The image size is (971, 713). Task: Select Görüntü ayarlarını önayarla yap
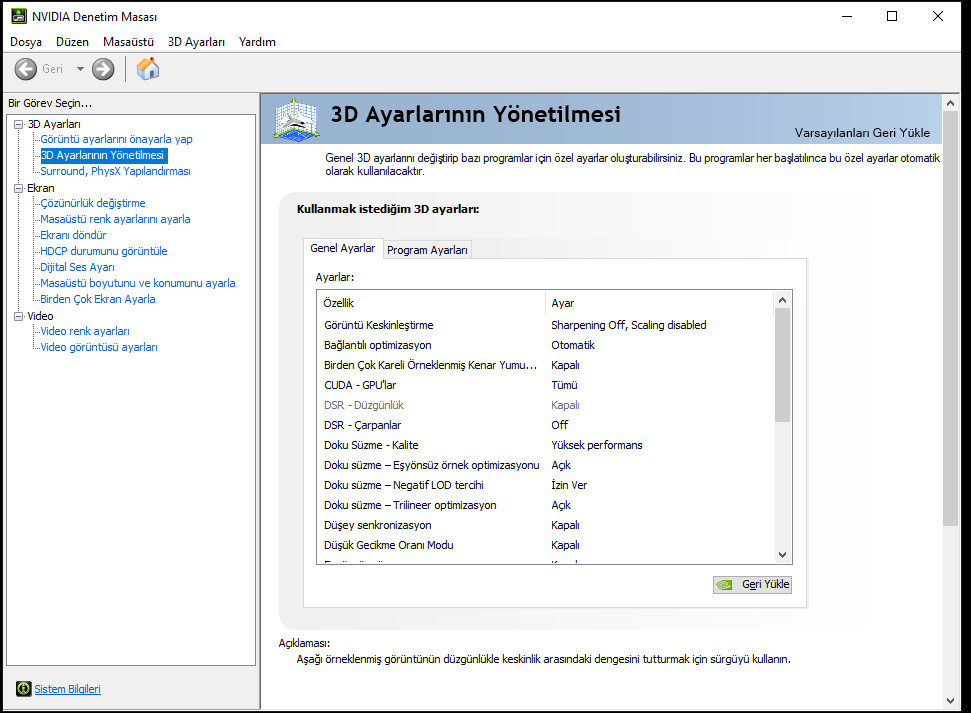[x=116, y=139]
